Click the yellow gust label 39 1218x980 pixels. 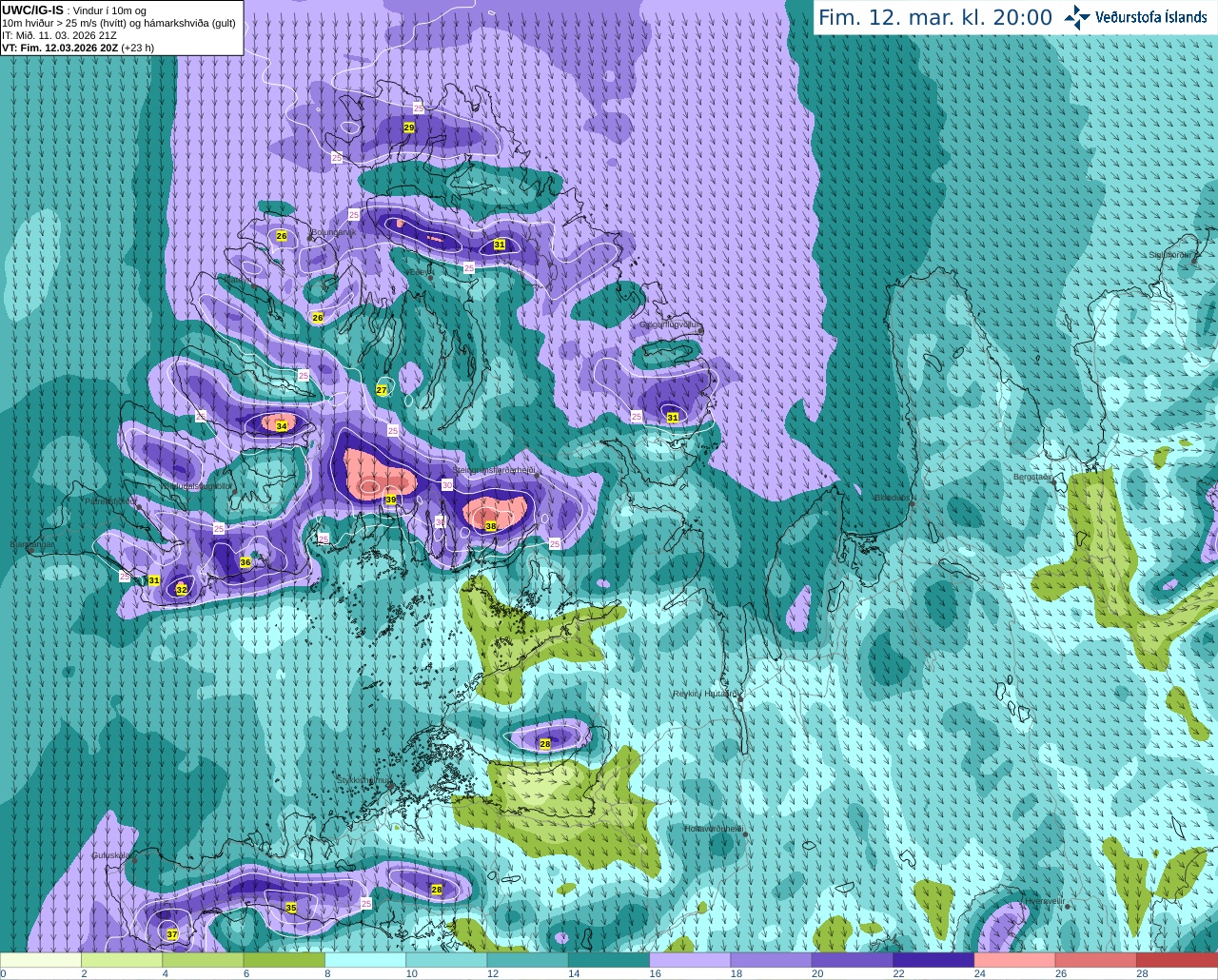[390, 500]
